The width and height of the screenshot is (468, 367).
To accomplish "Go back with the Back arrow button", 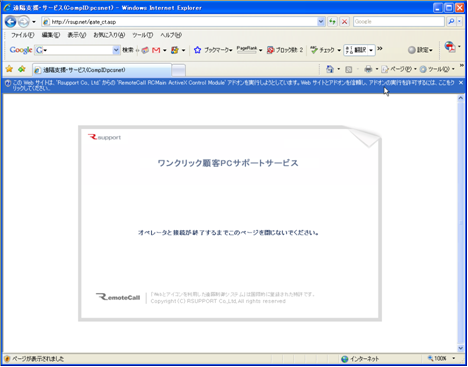I will 10,22.
